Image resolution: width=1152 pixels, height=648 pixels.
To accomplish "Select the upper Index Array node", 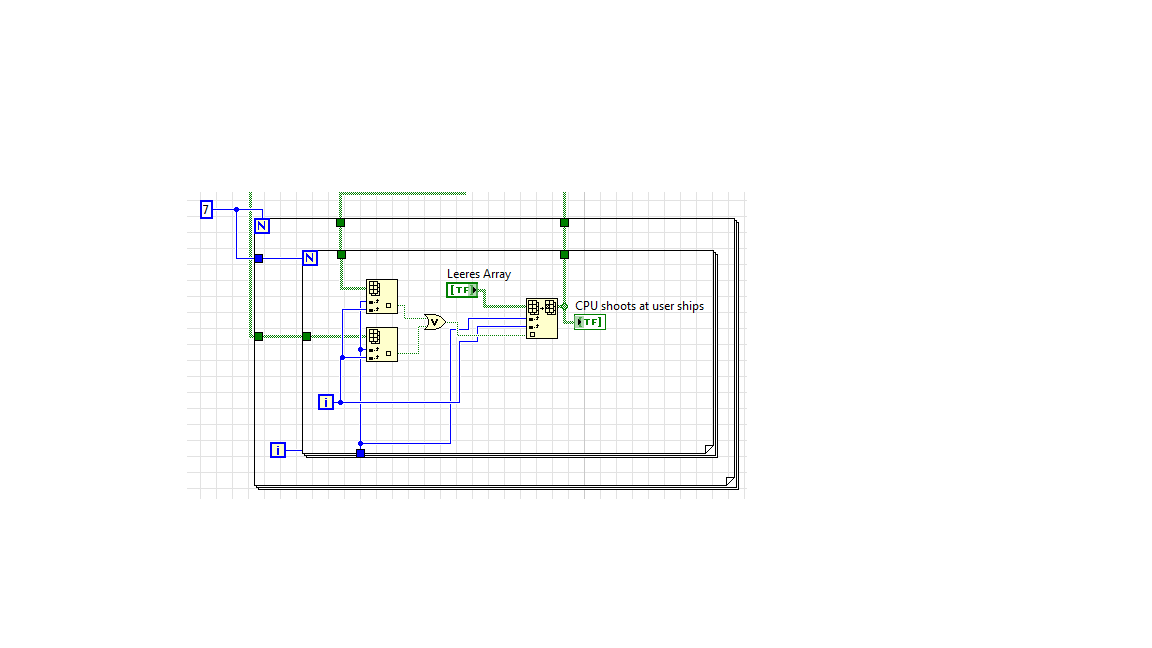I will tap(382, 296).
